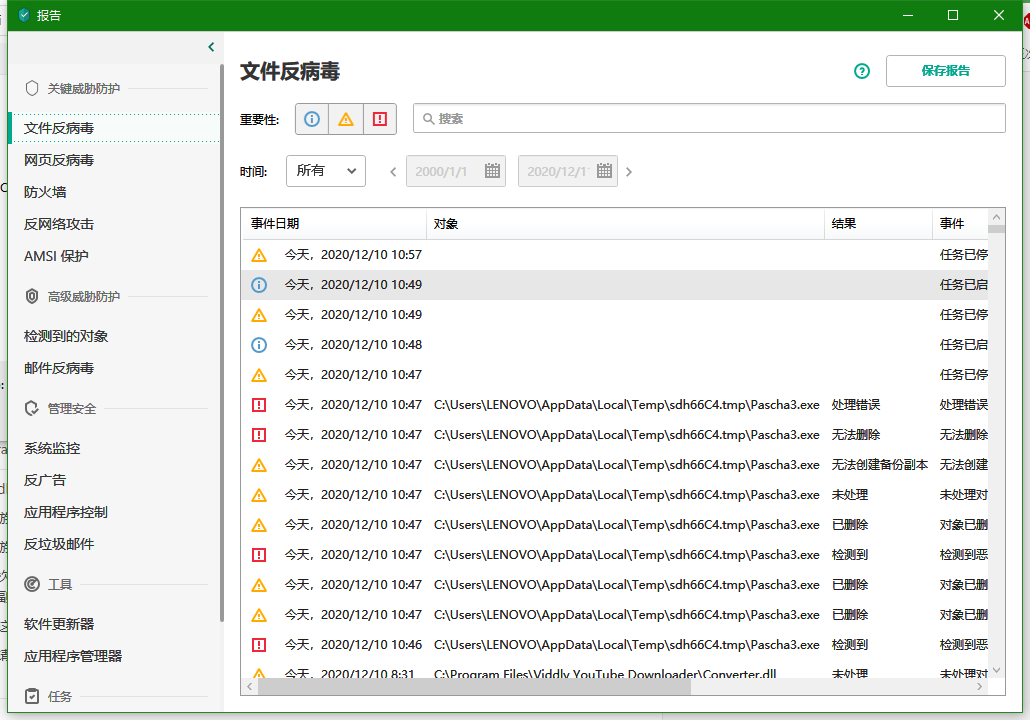Click the critical icon on the 处理错误 row

coord(259,405)
